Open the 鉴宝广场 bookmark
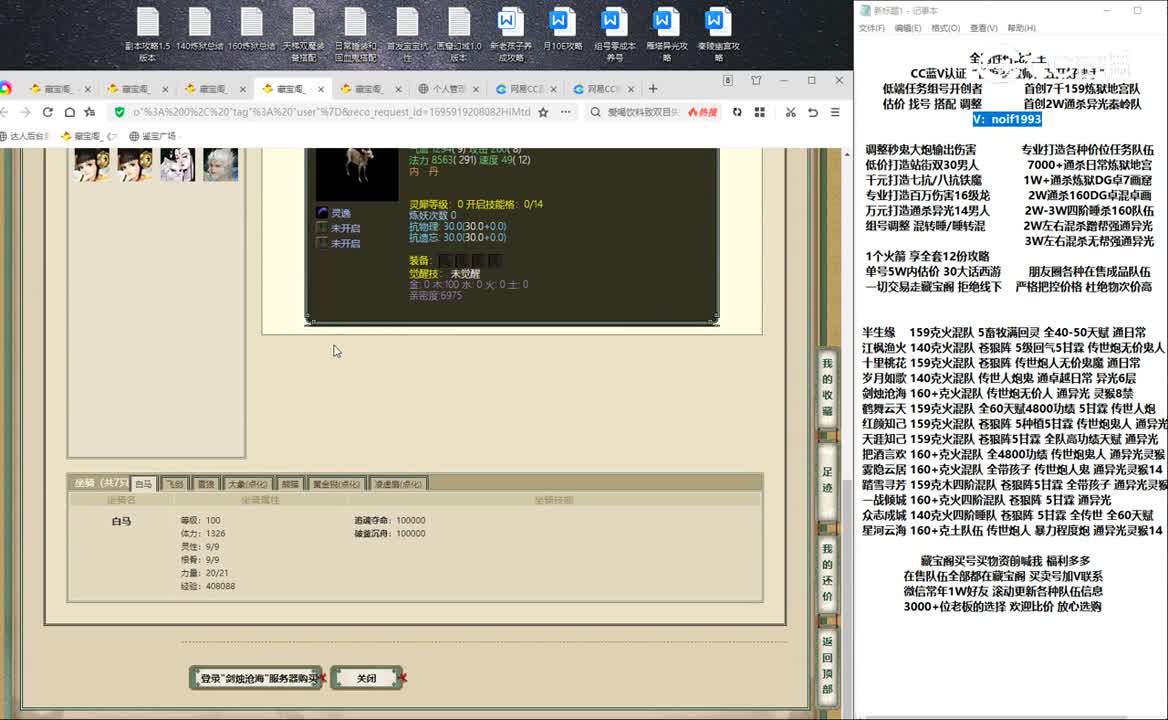This screenshot has height=720, width=1168. (153, 136)
